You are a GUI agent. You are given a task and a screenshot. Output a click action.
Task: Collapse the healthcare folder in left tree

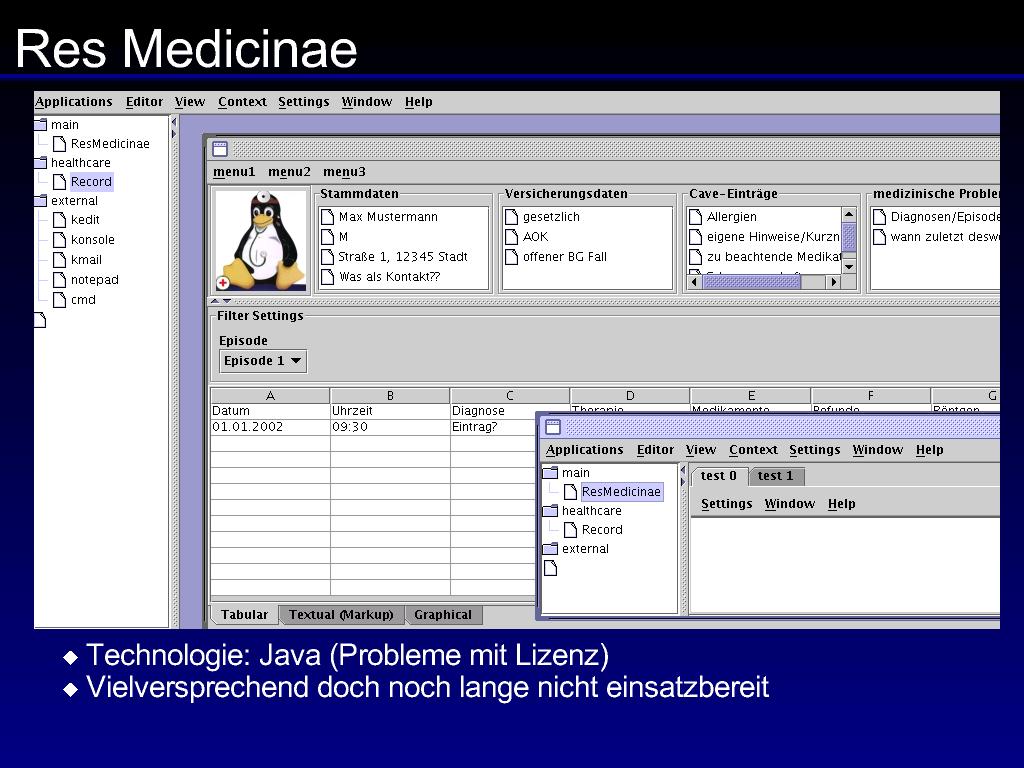click(x=41, y=163)
